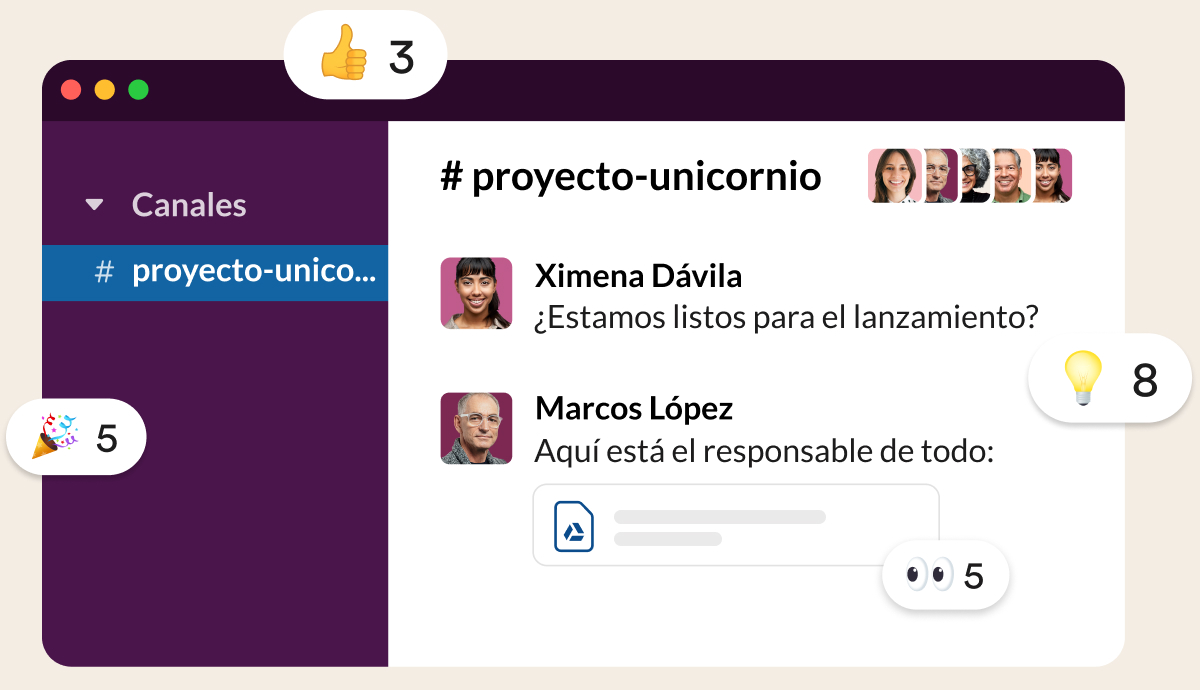Click the thumbs up reaction emoji
The height and width of the screenshot is (690, 1200).
[343, 51]
